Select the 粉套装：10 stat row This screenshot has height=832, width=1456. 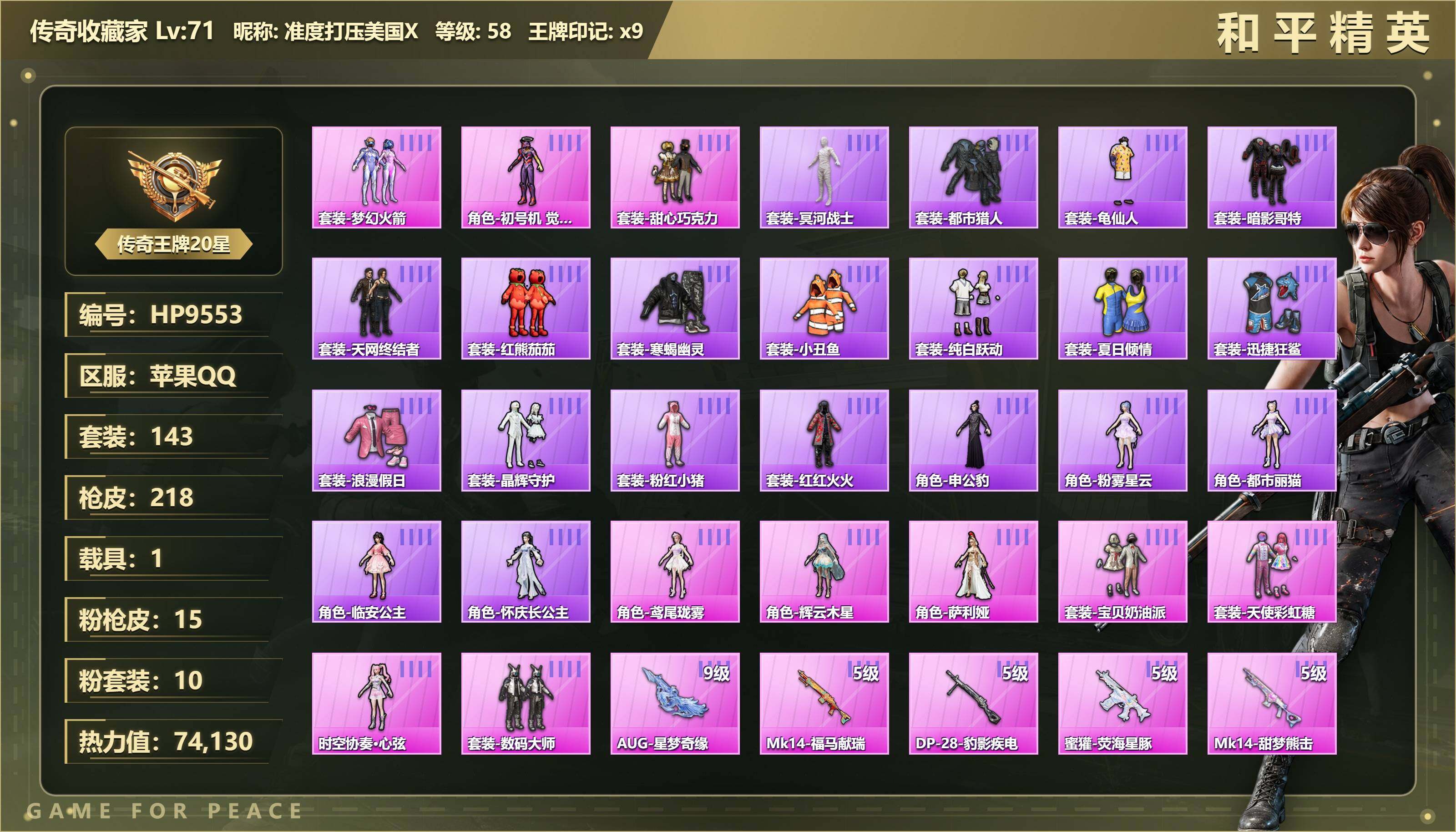[174, 680]
